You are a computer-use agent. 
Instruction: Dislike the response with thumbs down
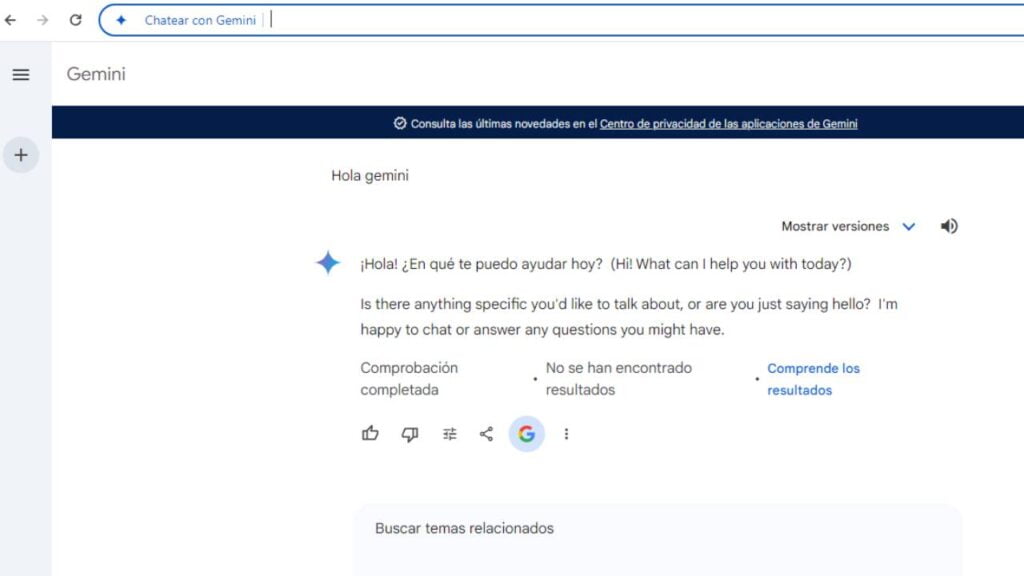tap(409, 434)
